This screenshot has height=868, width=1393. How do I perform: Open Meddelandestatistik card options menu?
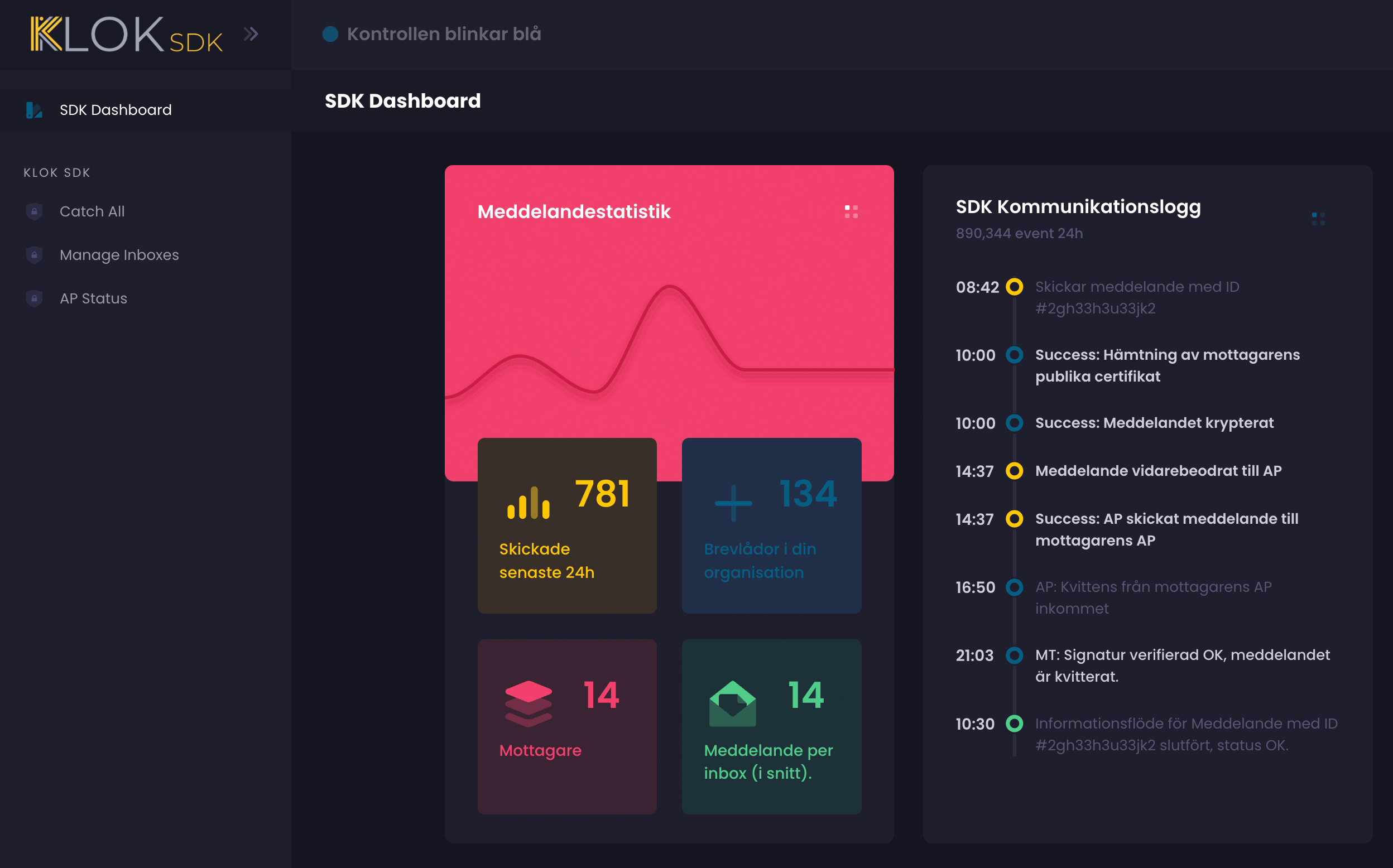(851, 212)
